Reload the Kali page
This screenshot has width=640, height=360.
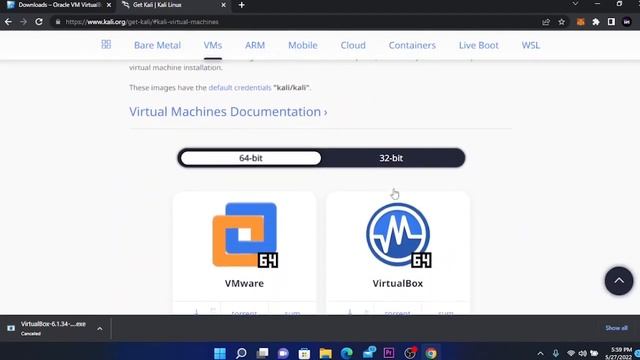(39, 22)
